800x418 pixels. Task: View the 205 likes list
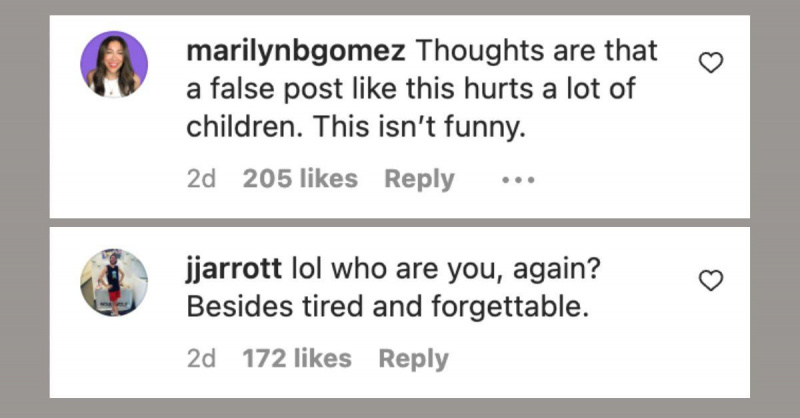pyautogui.click(x=301, y=179)
